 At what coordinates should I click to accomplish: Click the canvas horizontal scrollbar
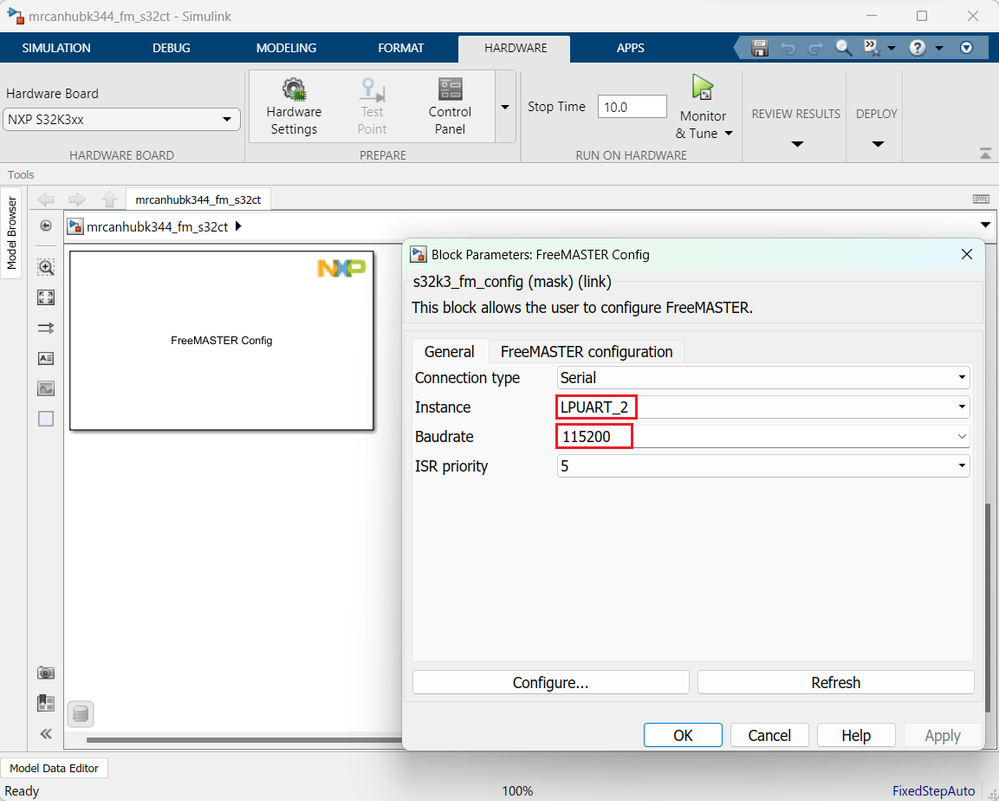coord(244,740)
